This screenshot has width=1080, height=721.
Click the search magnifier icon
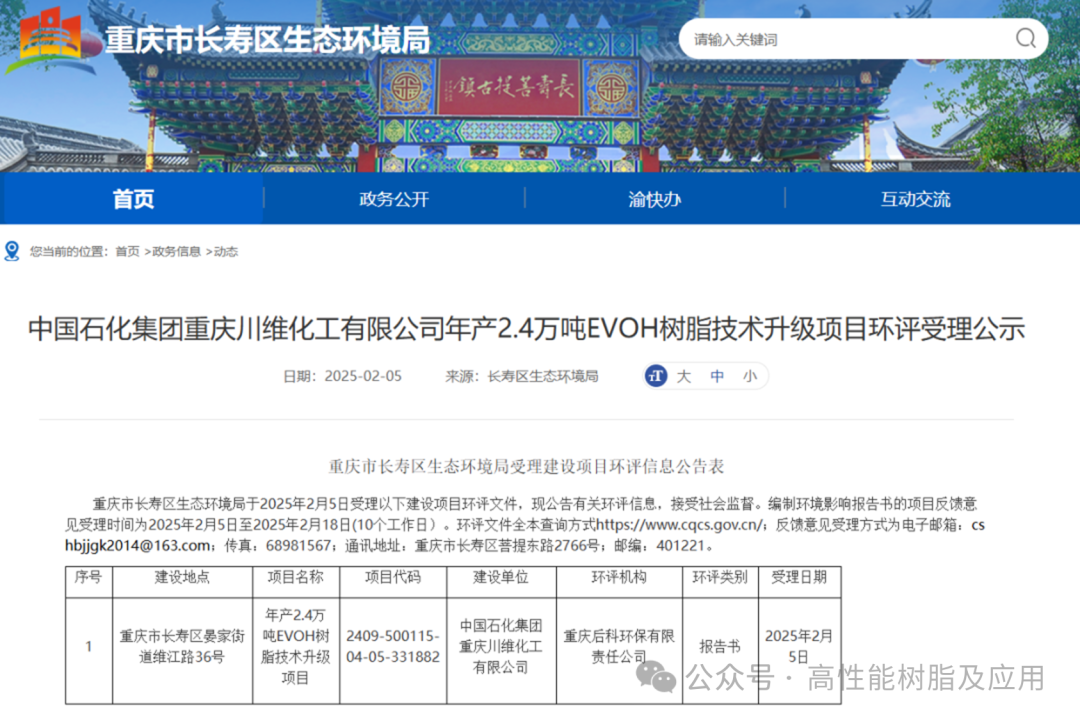(x=1026, y=39)
